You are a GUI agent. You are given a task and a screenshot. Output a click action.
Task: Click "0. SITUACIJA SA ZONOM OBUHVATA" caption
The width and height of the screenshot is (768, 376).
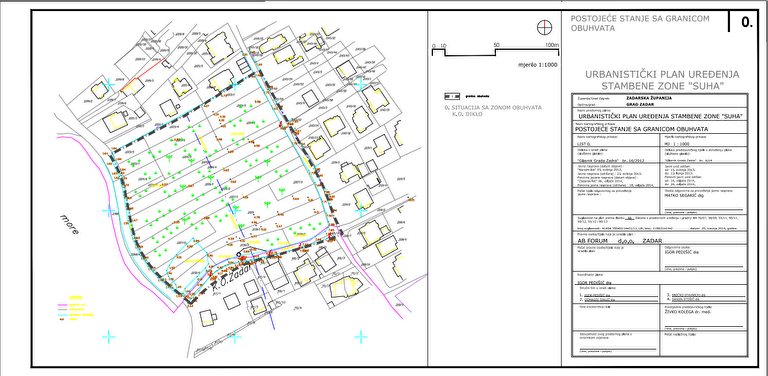(x=493, y=107)
